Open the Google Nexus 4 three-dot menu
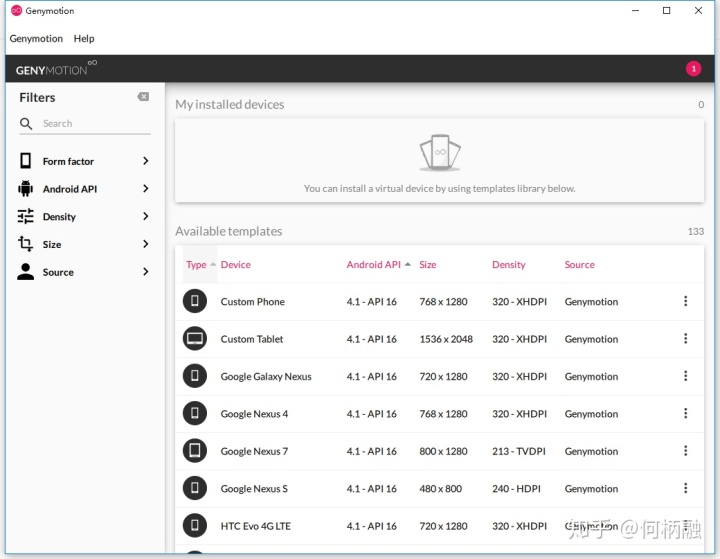 [686, 413]
